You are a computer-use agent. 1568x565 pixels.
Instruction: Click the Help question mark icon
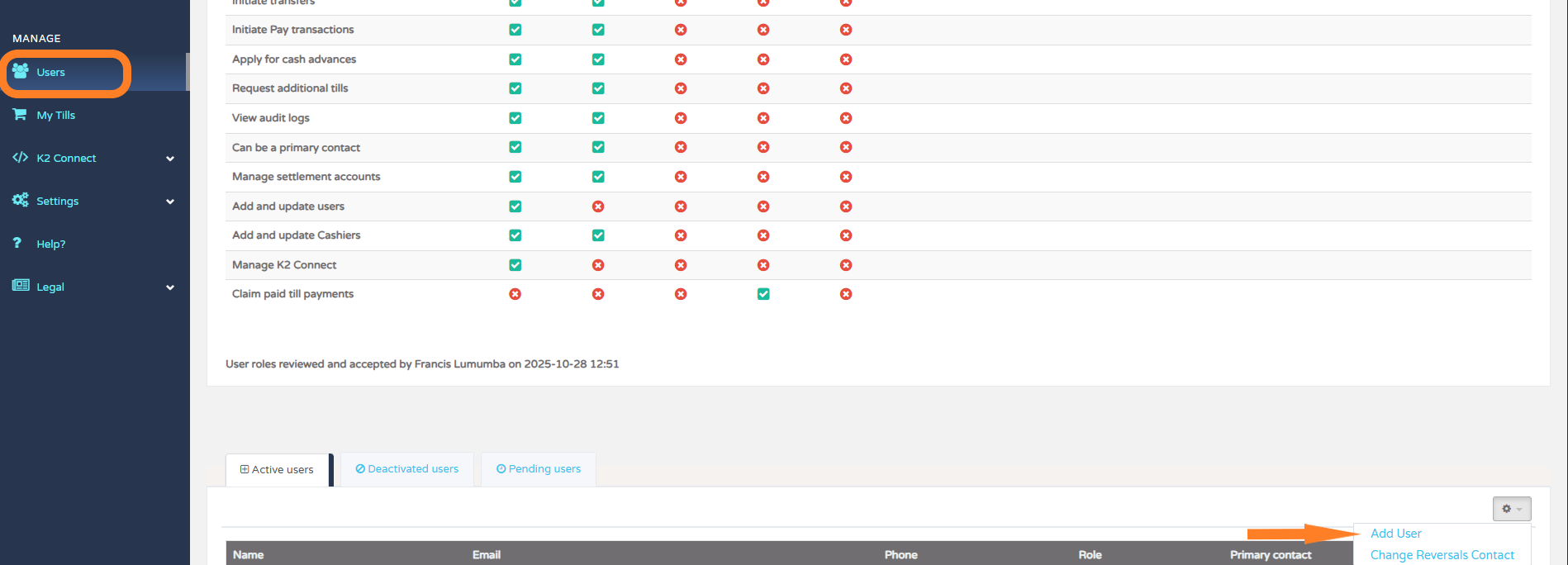click(17, 244)
